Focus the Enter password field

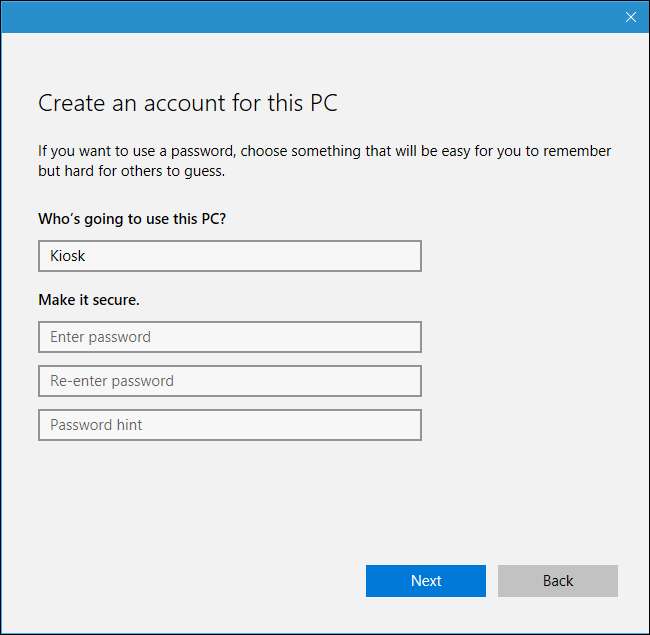229,337
